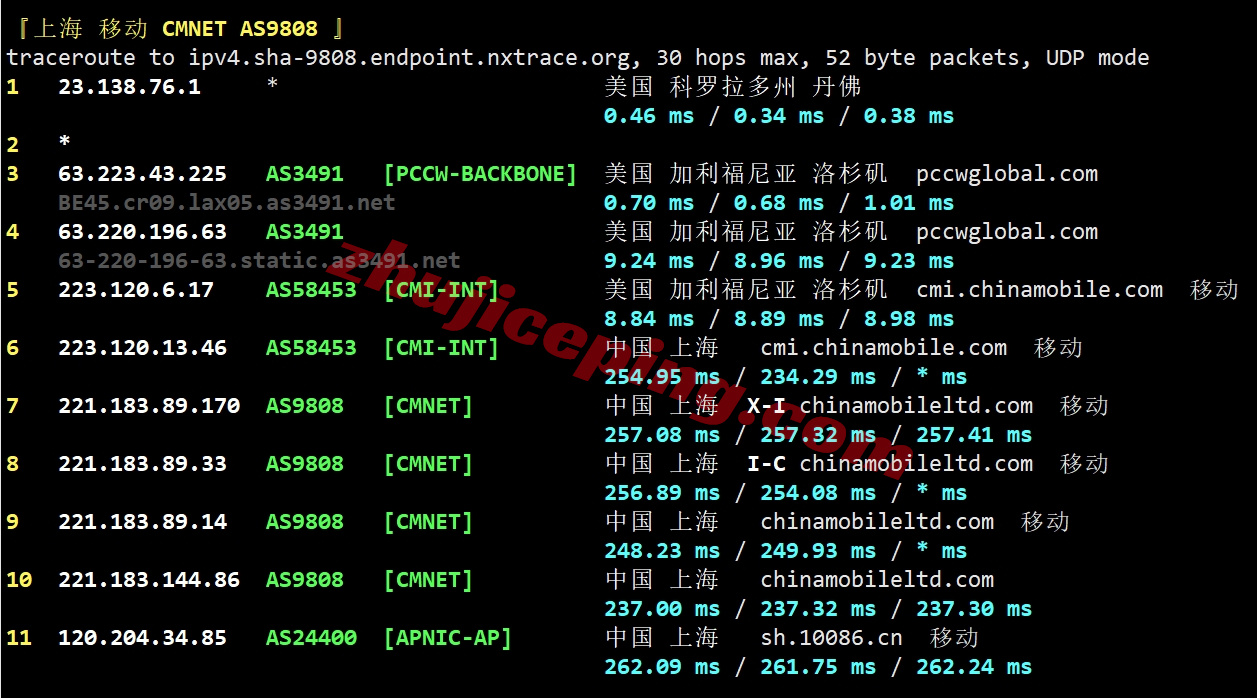Select pccwglobal.com domain on hop 4
The width and height of the screenshot is (1257, 698).
coord(1004,231)
